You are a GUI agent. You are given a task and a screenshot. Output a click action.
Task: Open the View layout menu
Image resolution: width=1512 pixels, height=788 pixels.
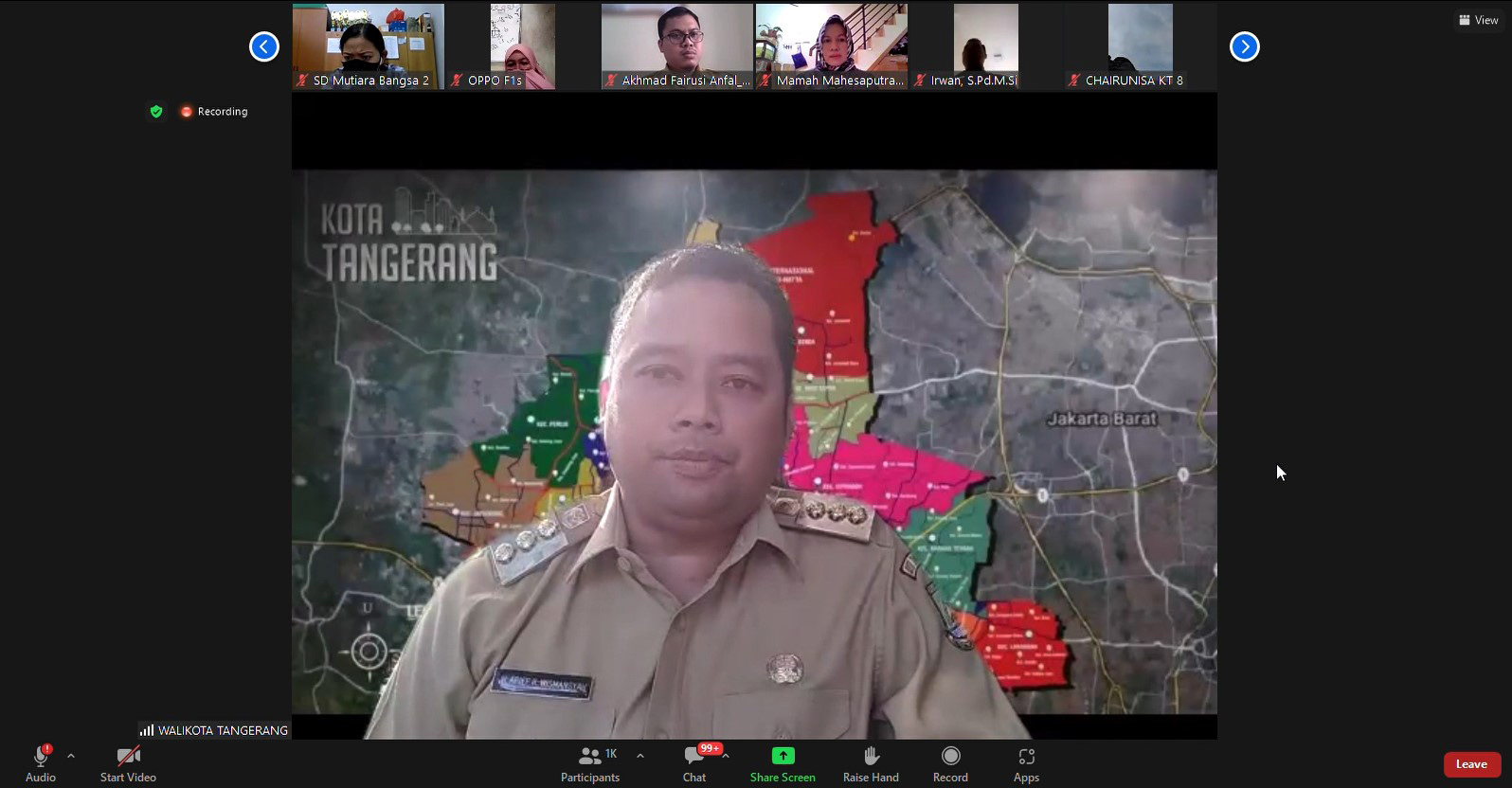1479,20
